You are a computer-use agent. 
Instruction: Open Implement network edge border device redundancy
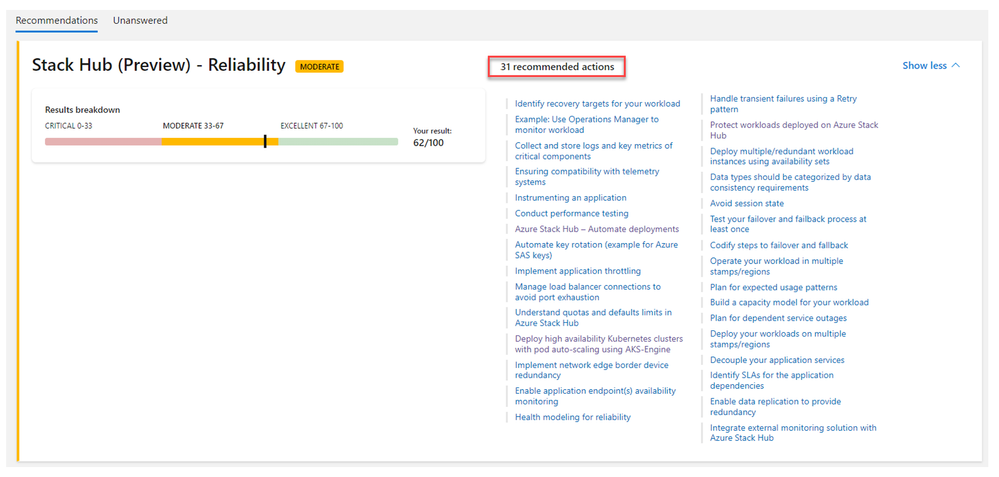(591, 370)
